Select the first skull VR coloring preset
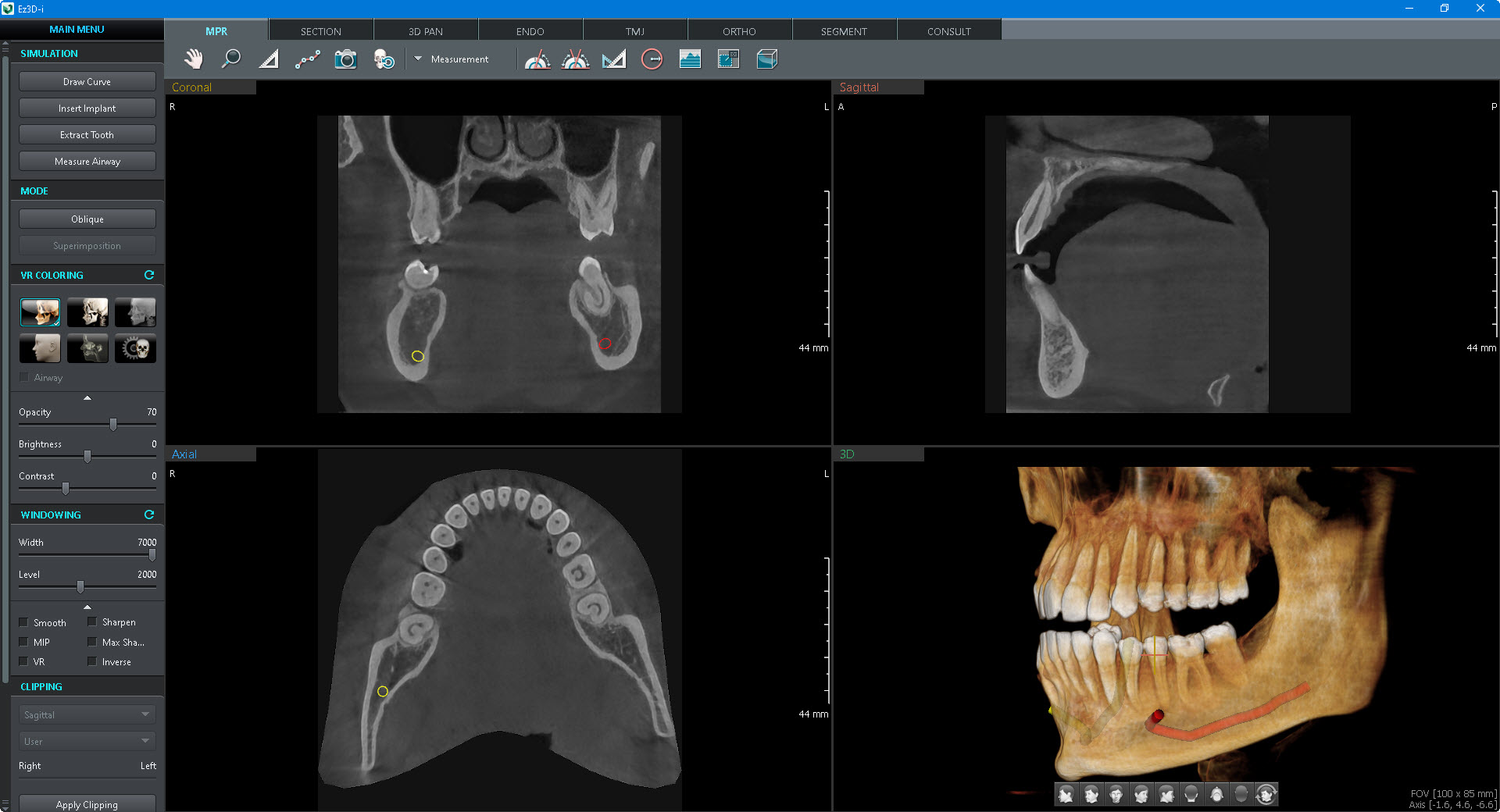1500x812 pixels. tap(40, 312)
